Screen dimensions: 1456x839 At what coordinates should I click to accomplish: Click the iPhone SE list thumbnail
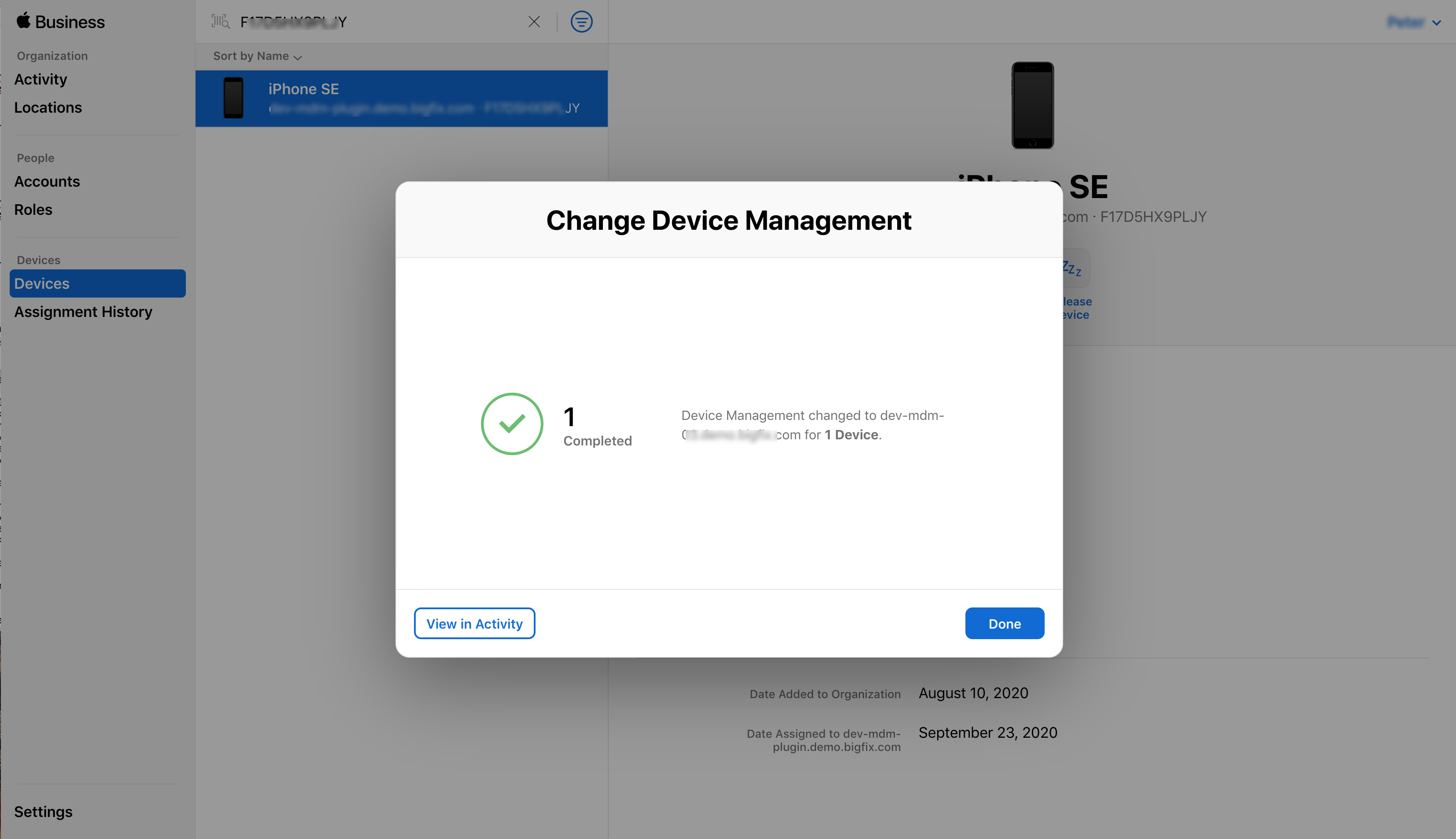pyautogui.click(x=233, y=98)
